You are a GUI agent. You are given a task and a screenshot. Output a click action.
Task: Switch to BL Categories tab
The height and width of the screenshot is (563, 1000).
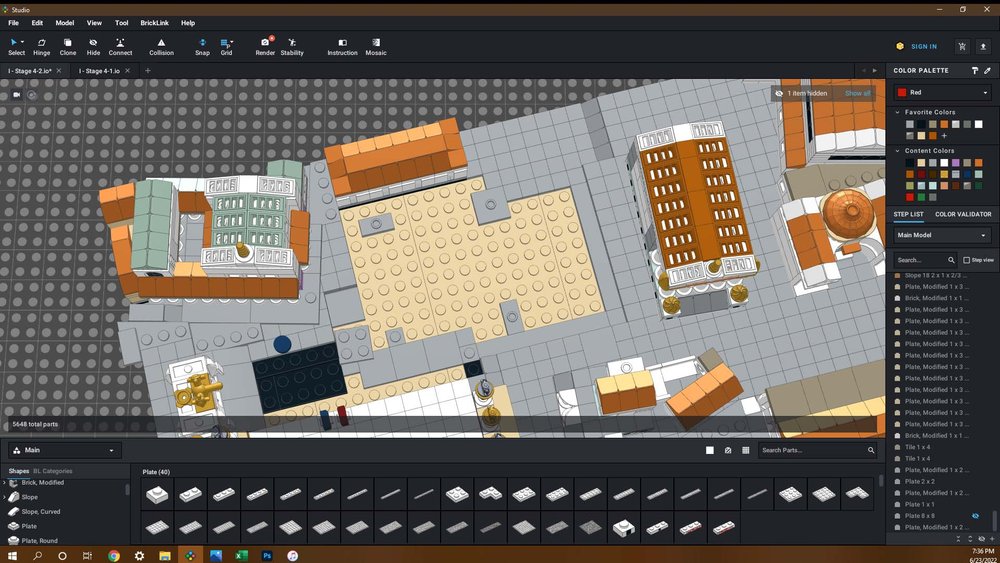[53, 471]
